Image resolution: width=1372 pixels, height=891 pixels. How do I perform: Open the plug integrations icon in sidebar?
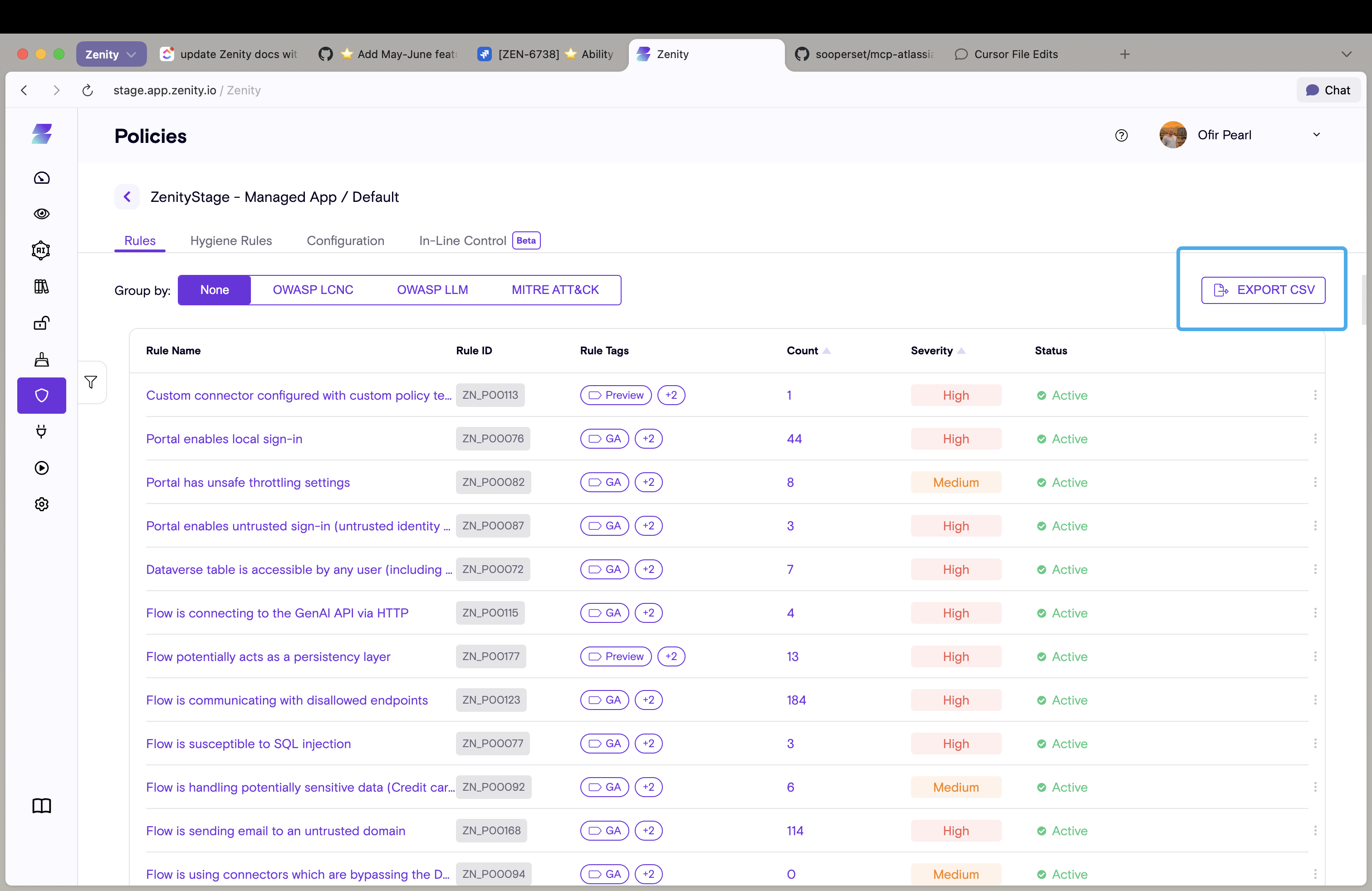pyautogui.click(x=41, y=431)
